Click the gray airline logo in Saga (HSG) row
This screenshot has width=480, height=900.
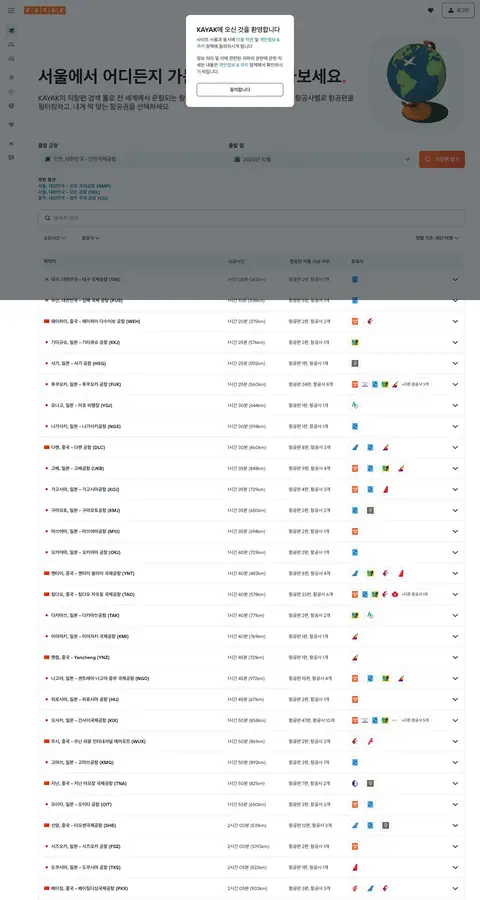(355, 363)
